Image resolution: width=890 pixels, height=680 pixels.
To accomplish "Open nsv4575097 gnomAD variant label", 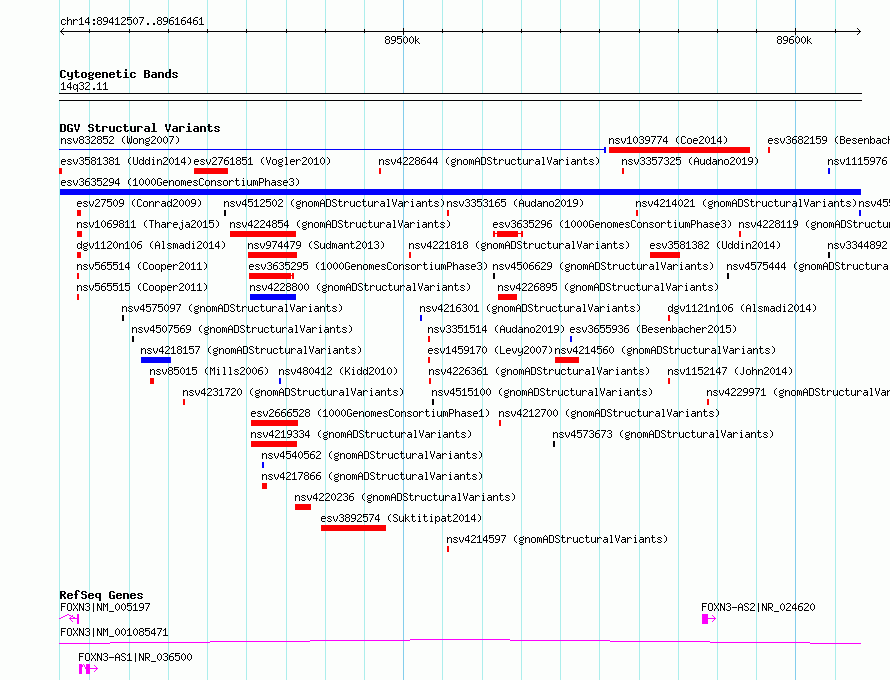I will (232, 308).
